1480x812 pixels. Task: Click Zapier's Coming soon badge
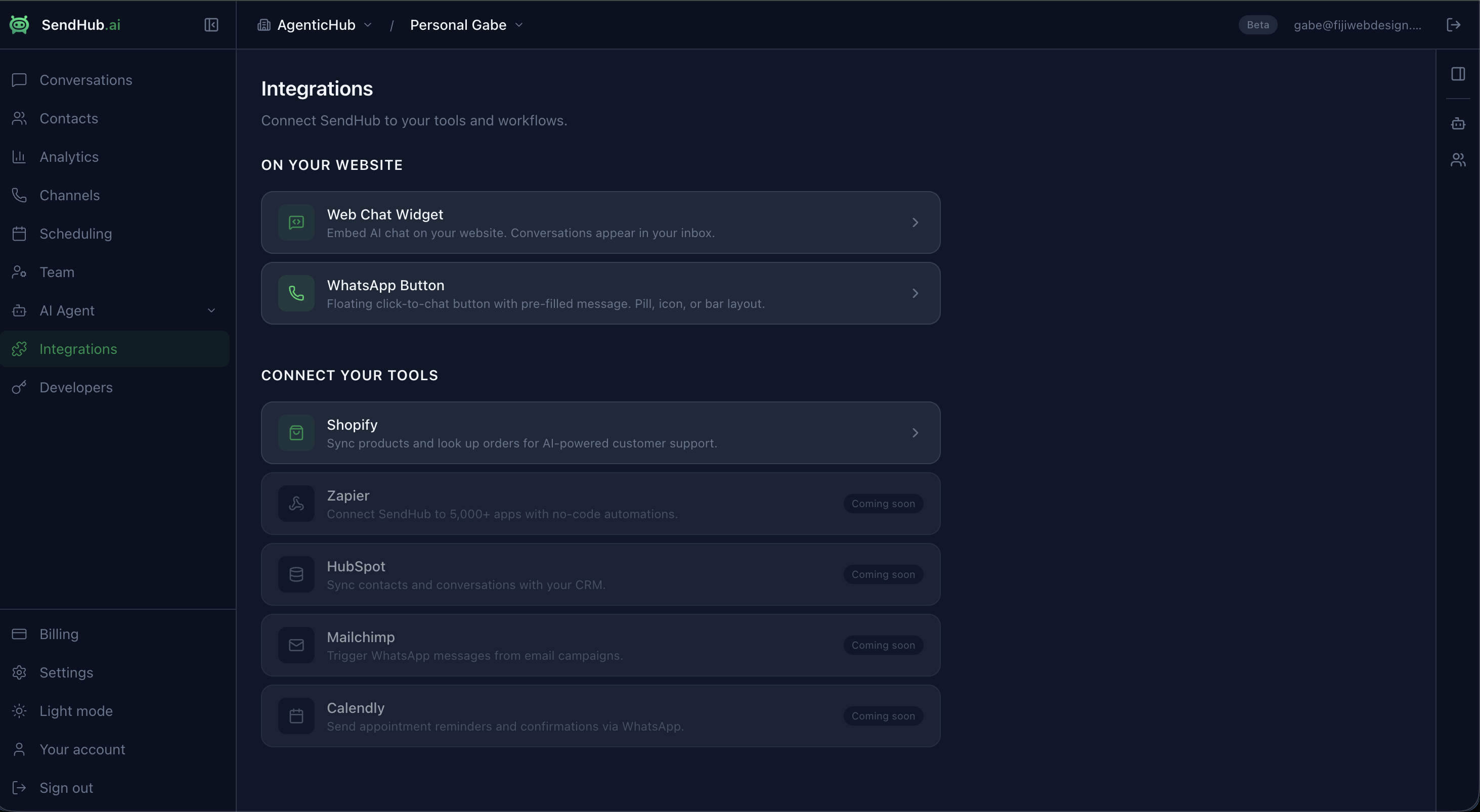coord(883,504)
